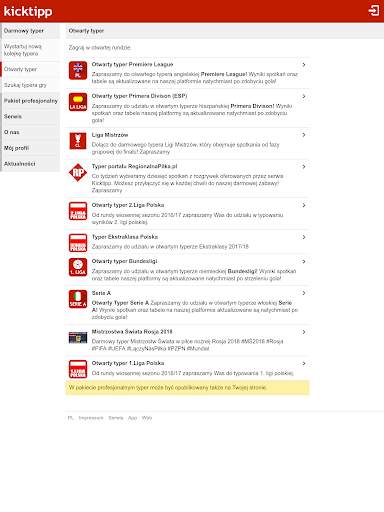This screenshot has height=512, width=384.
Task: Click the Premiere League PL icon
Action: point(78,70)
